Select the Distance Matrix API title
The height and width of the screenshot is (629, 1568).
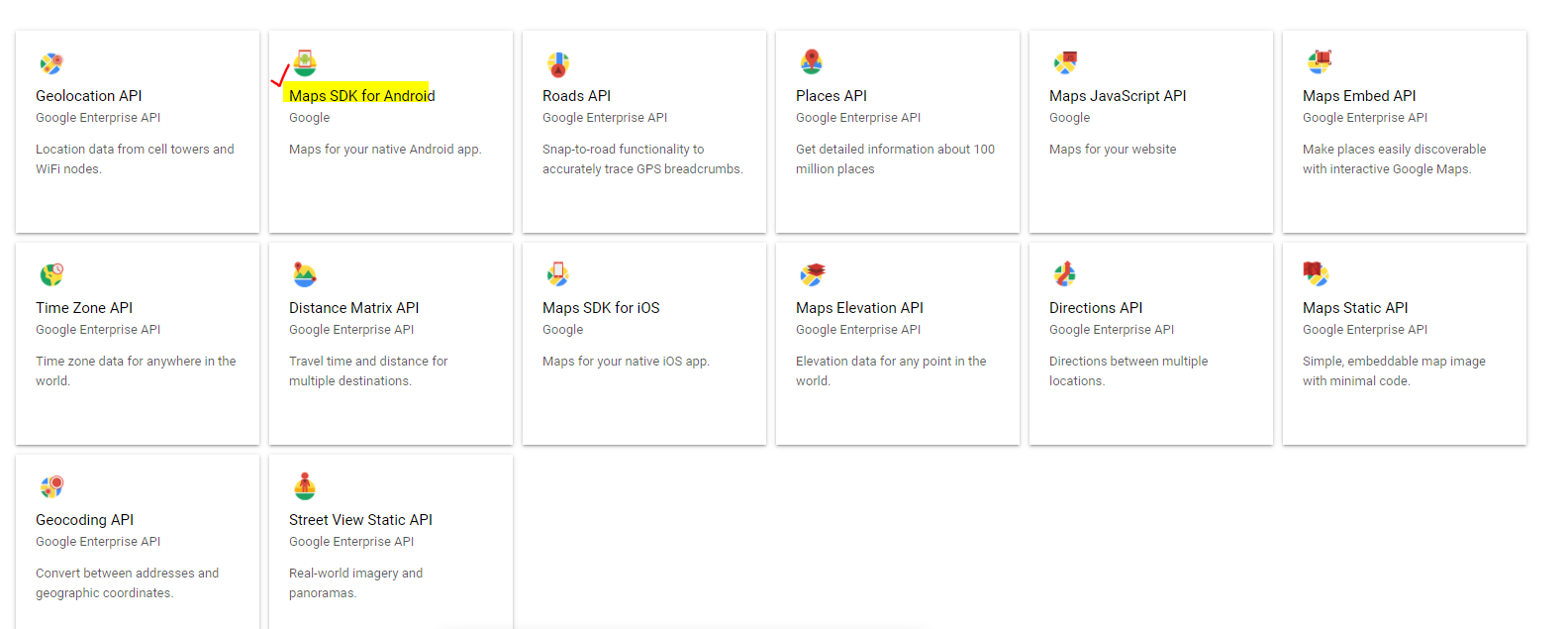[x=354, y=308]
